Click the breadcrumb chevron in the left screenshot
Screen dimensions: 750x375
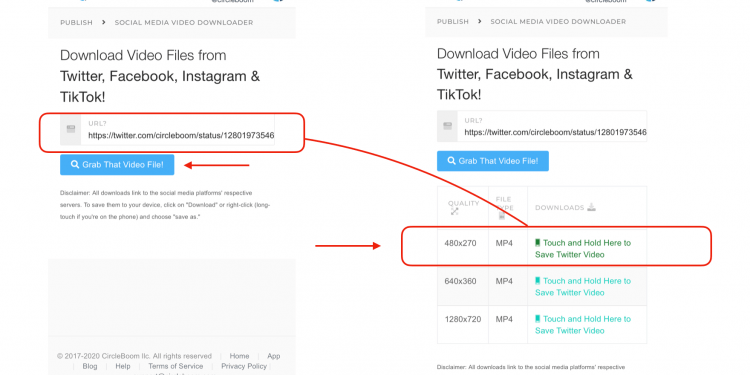[x=103, y=22]
